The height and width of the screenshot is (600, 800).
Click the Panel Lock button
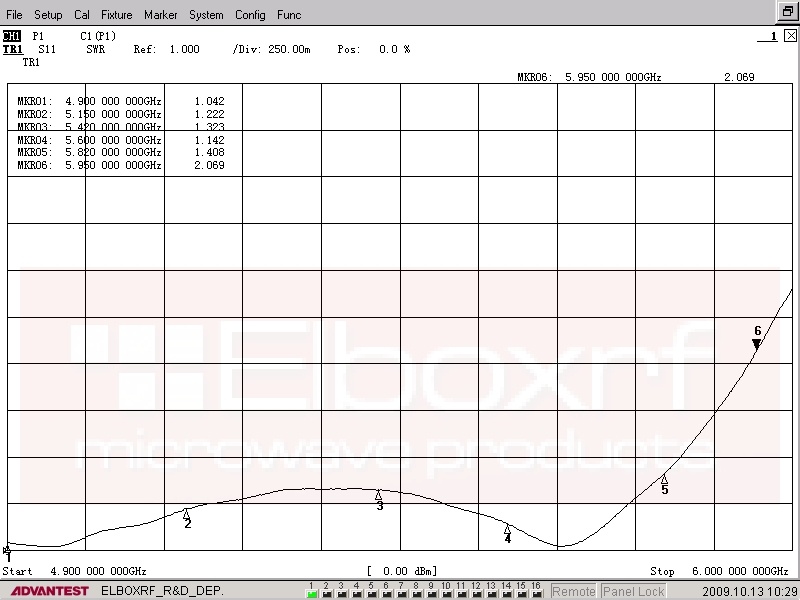633,591
